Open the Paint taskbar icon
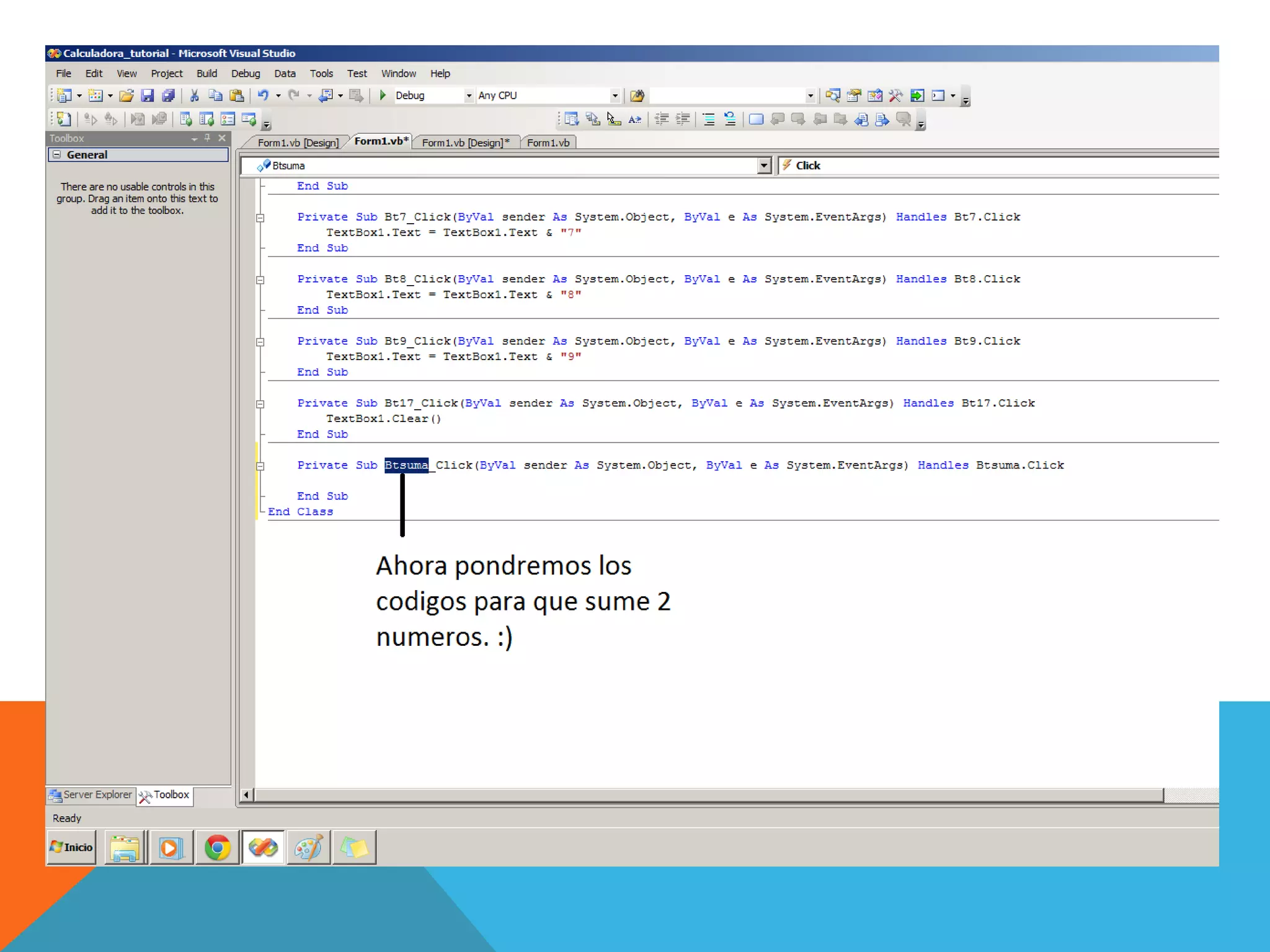 308,847
